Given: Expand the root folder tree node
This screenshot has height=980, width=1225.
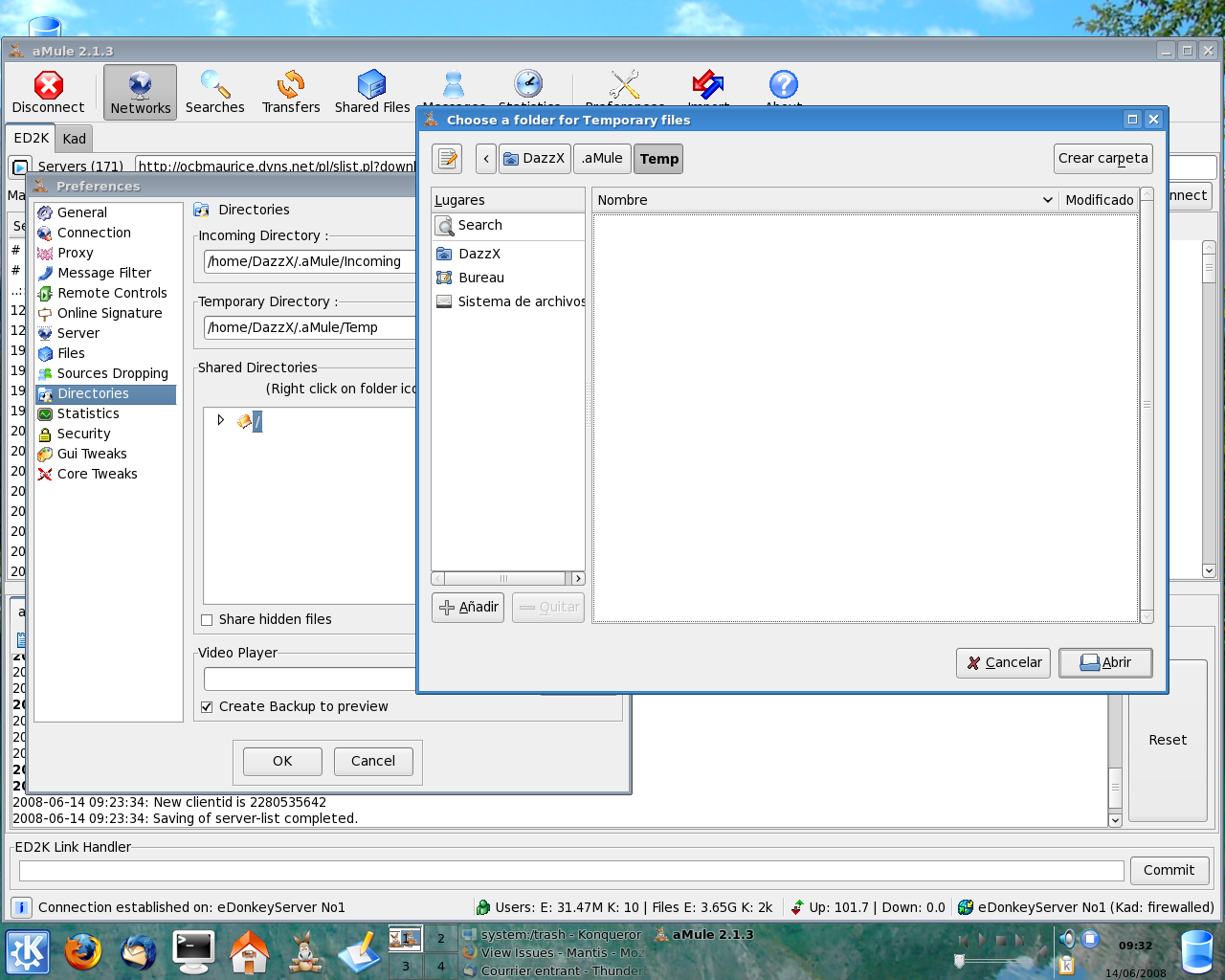Looking at the screenshot, I should pos(221,420).
